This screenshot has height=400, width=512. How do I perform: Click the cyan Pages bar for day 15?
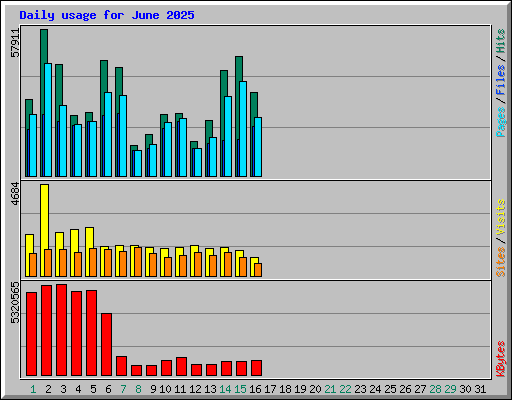[243, 129]
